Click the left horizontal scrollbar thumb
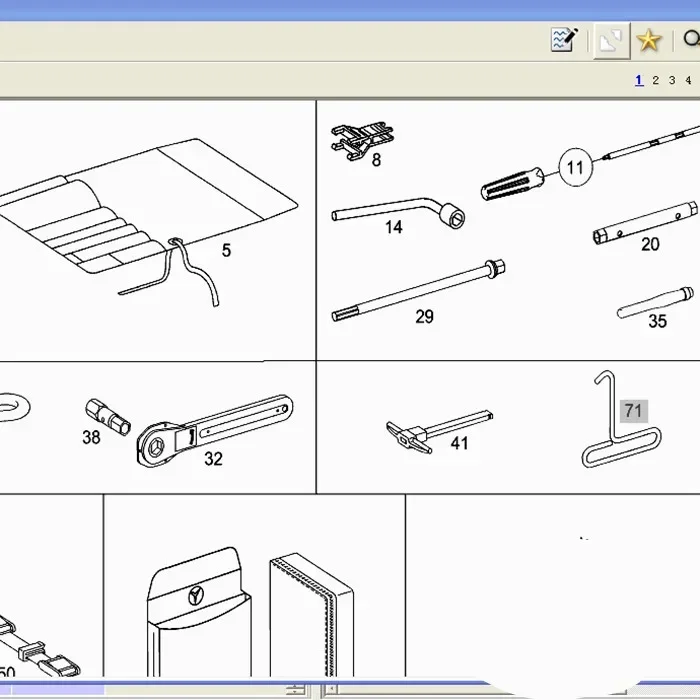Viewport: 700px width, 700px height. (58, 690)
